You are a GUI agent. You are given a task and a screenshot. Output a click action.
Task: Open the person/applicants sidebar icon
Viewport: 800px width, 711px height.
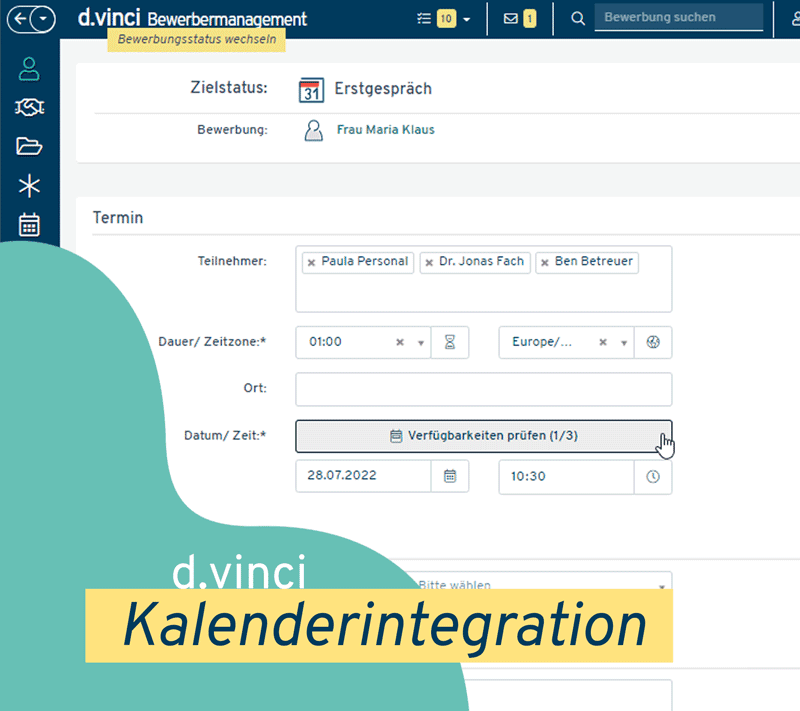point(29,69)
